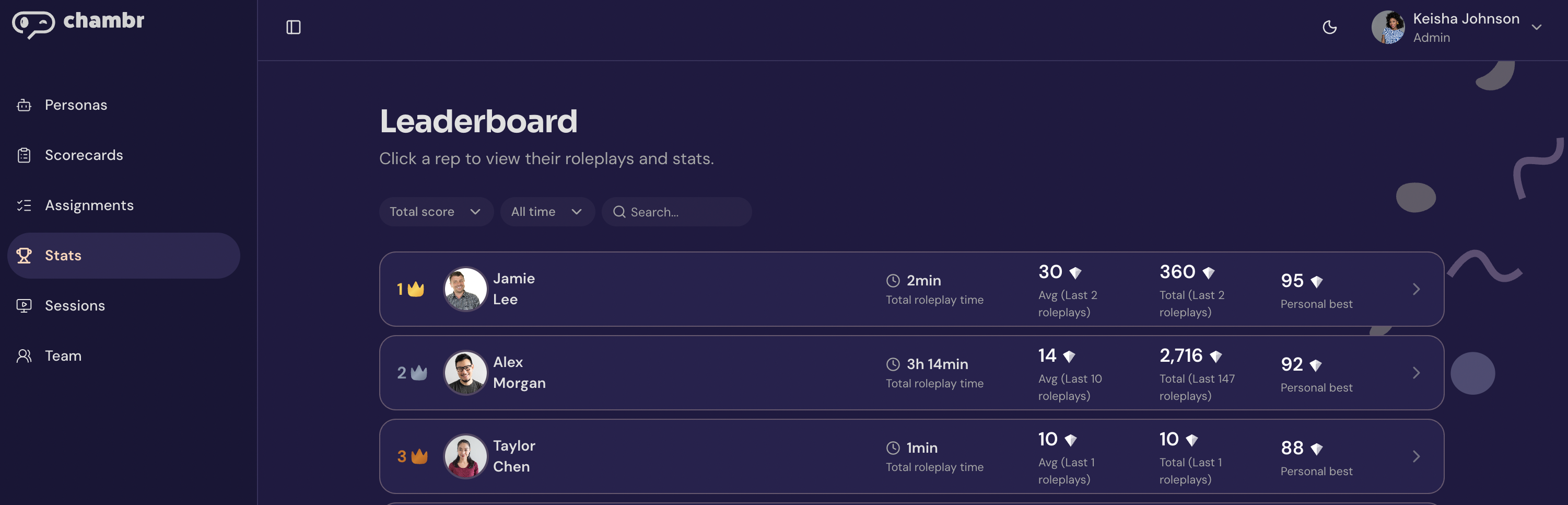
Task: Open the Total score sorting dropdown
Action: pos(436,211)
